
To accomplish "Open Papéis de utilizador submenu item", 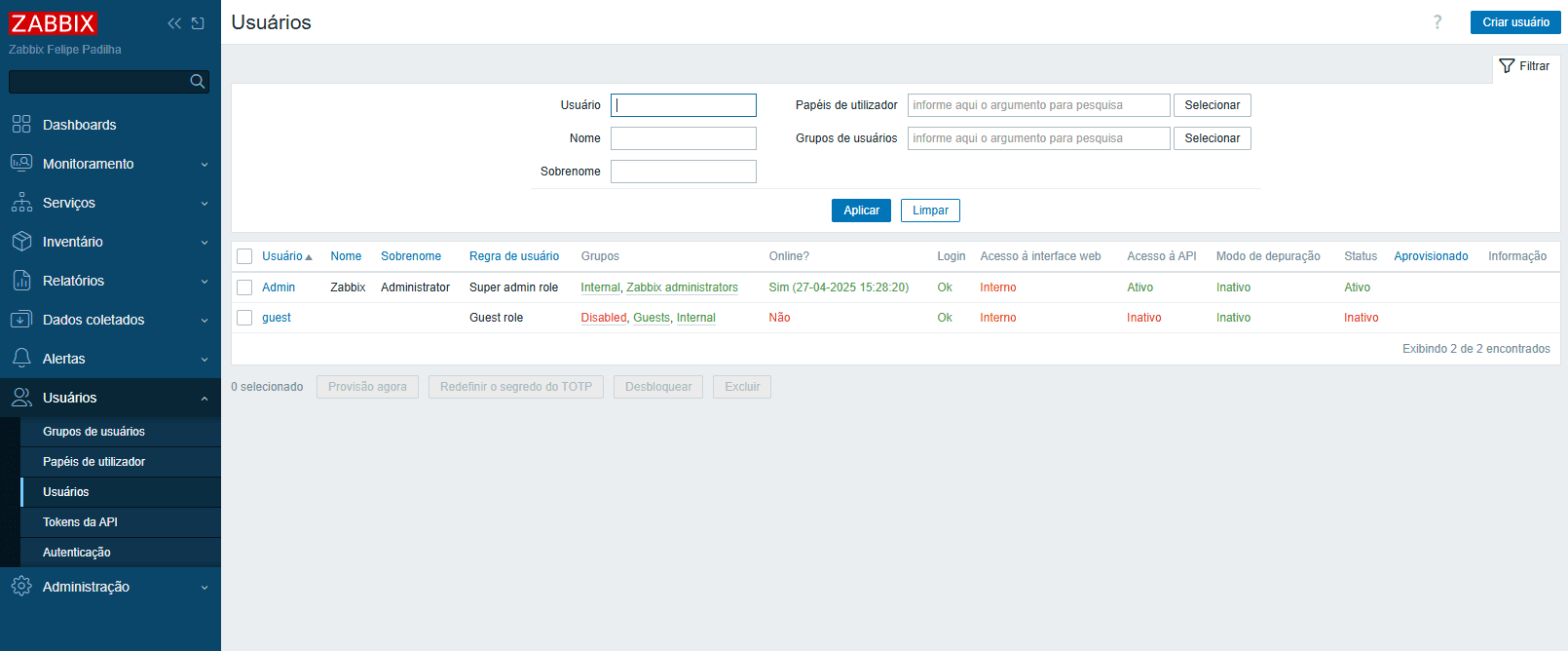I will (x=121, y=462).
